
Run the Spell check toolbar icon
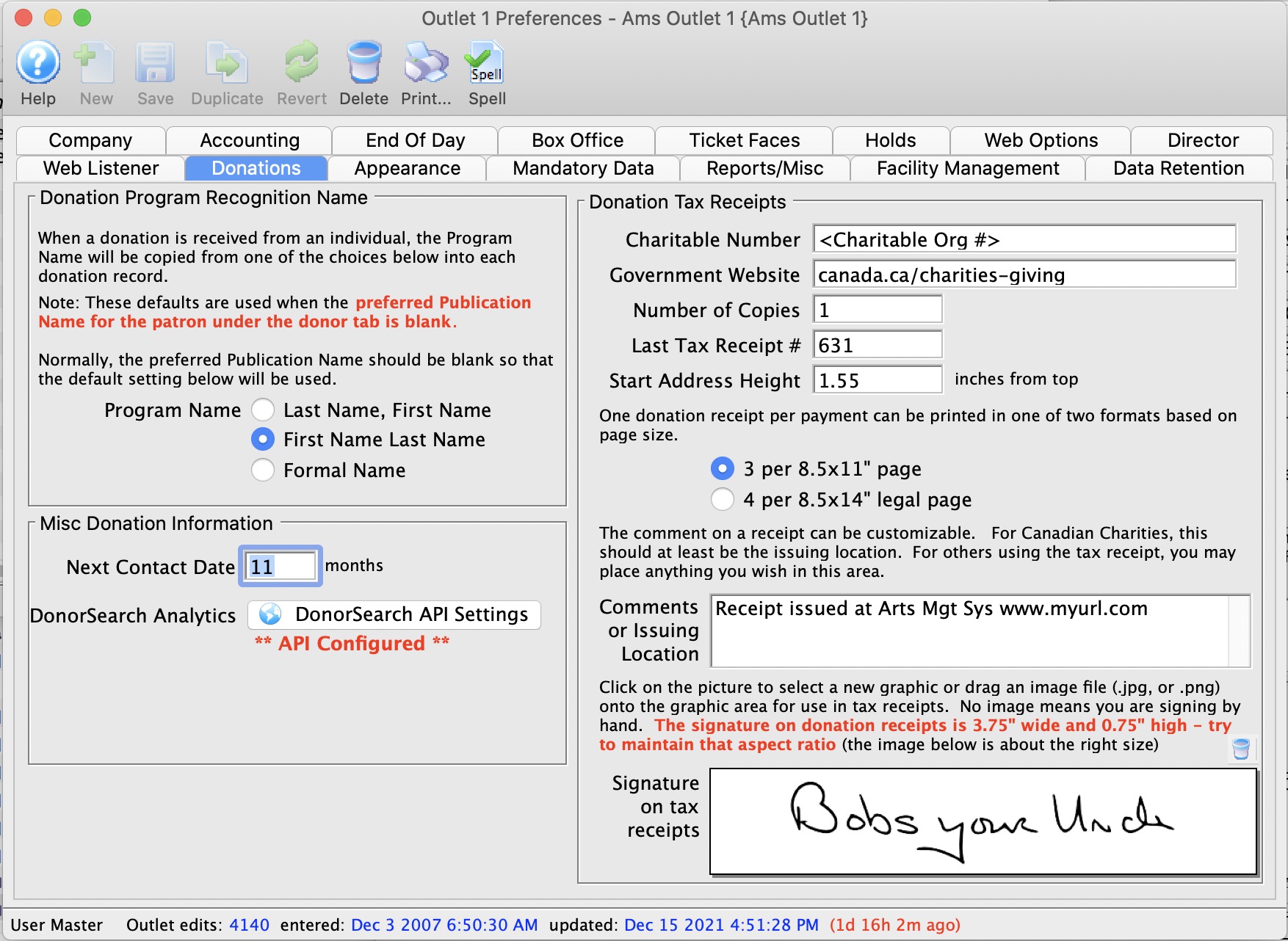click(486, 64)
